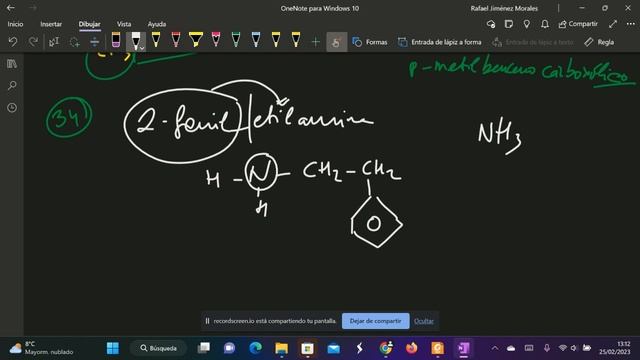This screenshot has width=640, height=360.
Task: Go back with the arrow in title bar
Action: (11, 8)
